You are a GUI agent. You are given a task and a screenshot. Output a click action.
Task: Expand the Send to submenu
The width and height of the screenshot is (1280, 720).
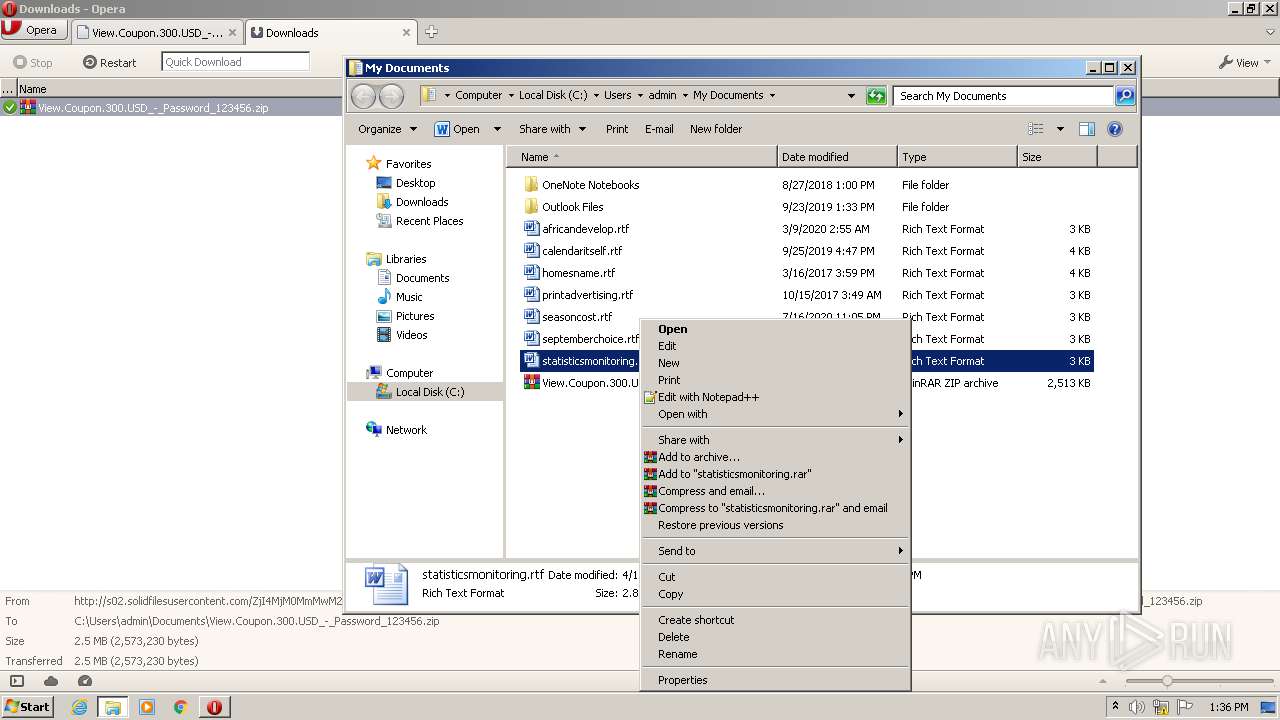(x=775, y=551)
